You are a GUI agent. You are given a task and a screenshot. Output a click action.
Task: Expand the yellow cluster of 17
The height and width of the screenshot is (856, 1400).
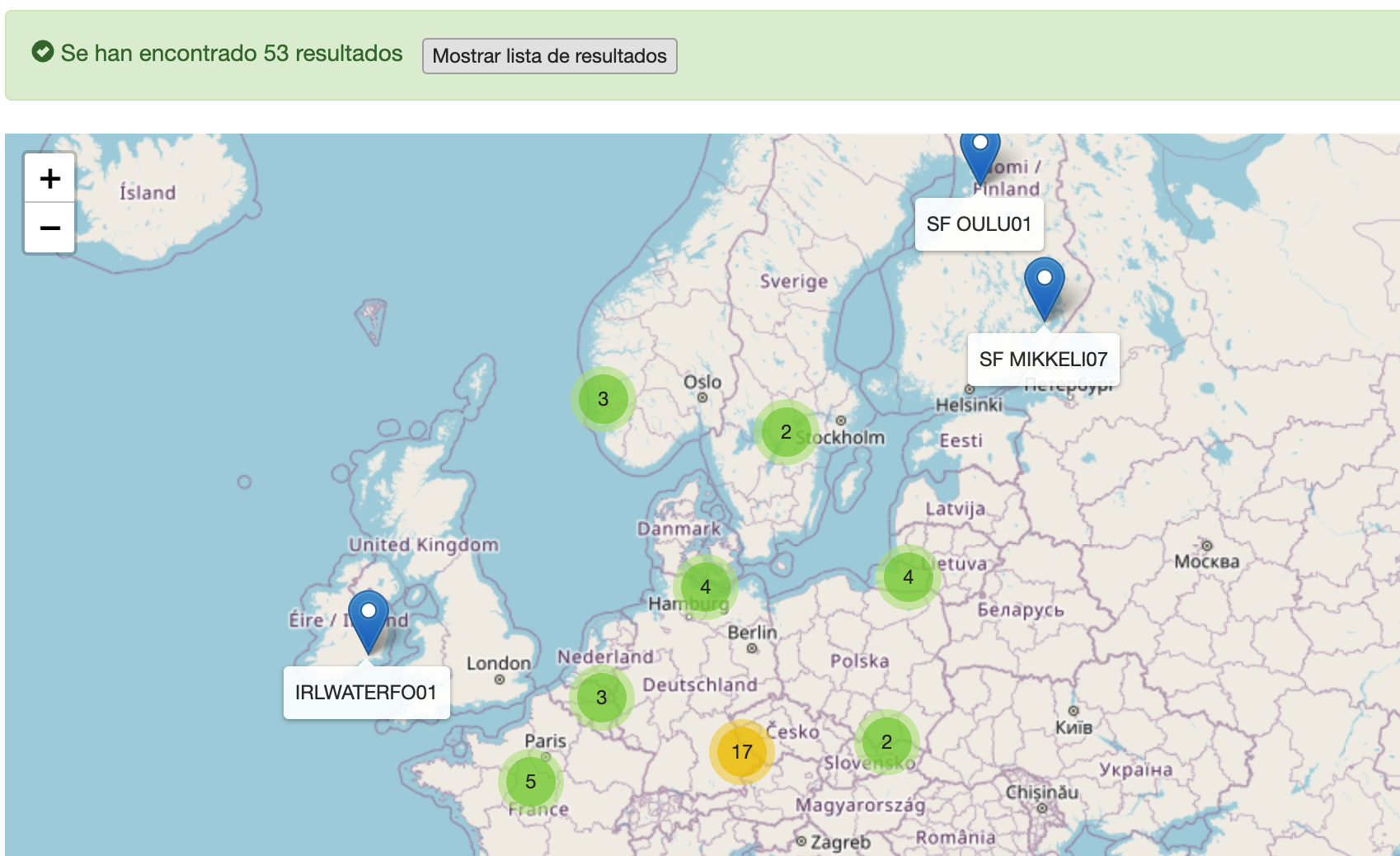click(x=742, y=752)
